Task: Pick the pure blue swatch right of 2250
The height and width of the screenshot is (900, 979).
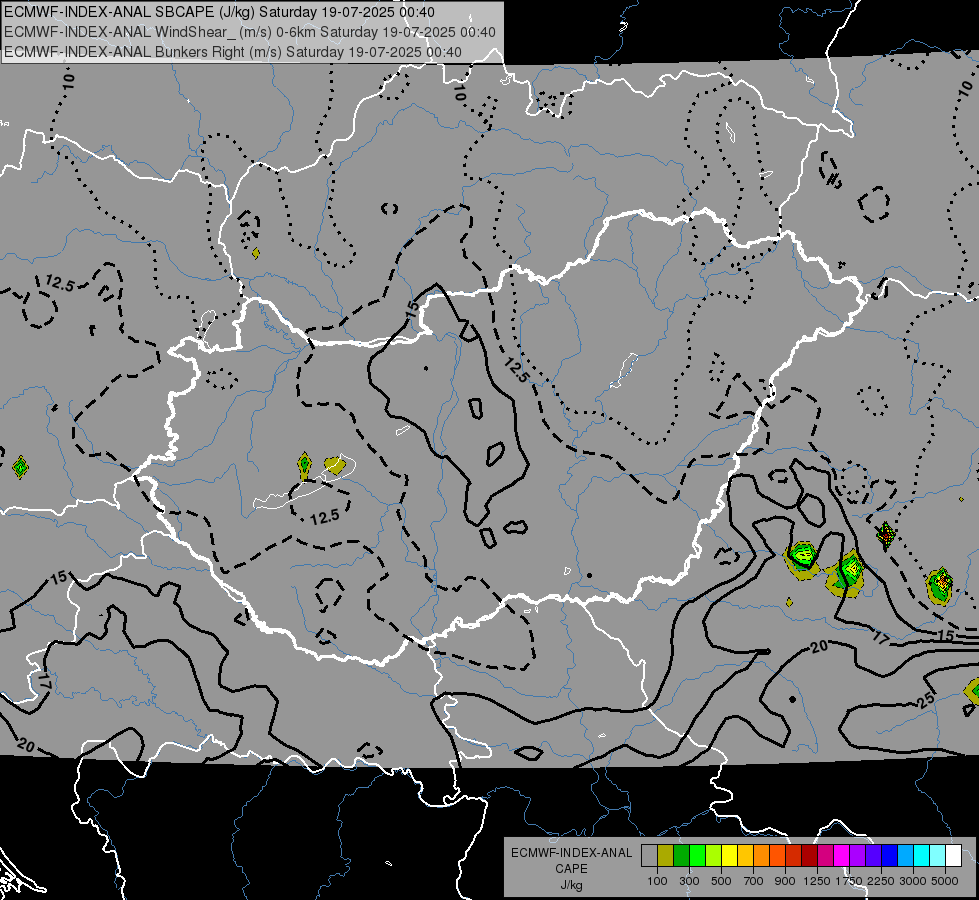Action: [x=890, y=856]
